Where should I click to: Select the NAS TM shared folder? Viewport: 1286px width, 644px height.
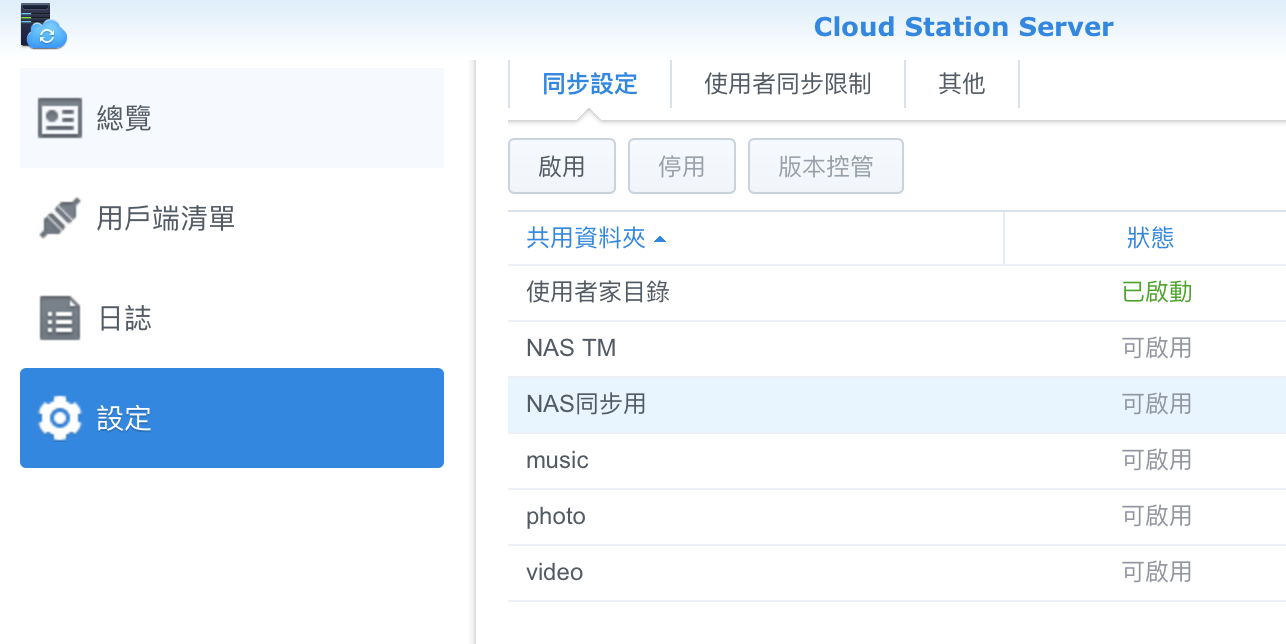point(571,348)
